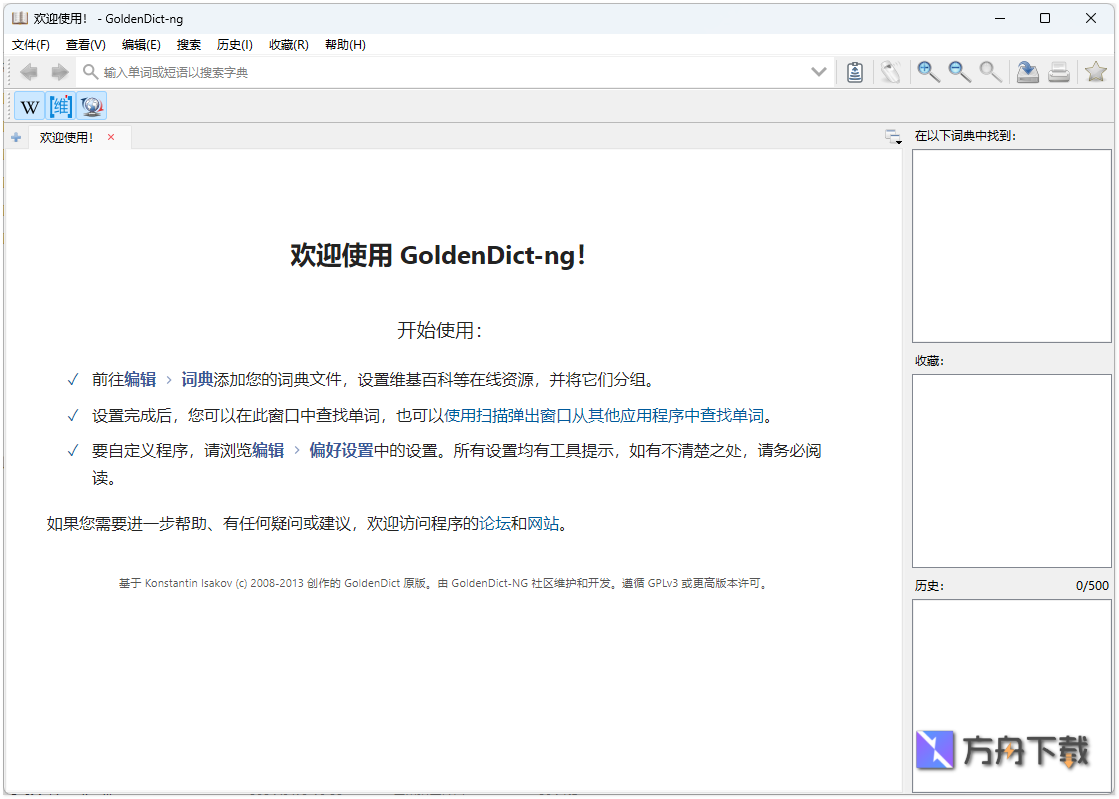Screen dimensions: 1119x799
Task: Add current page to favorites star
Action: tap(1095, 71)
